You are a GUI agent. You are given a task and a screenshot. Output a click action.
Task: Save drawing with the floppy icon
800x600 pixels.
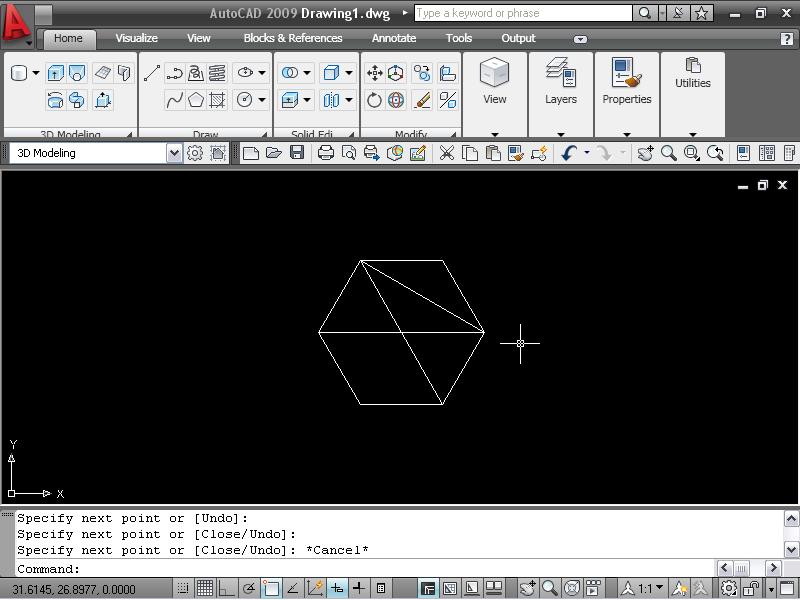click(x=297, y=153)
